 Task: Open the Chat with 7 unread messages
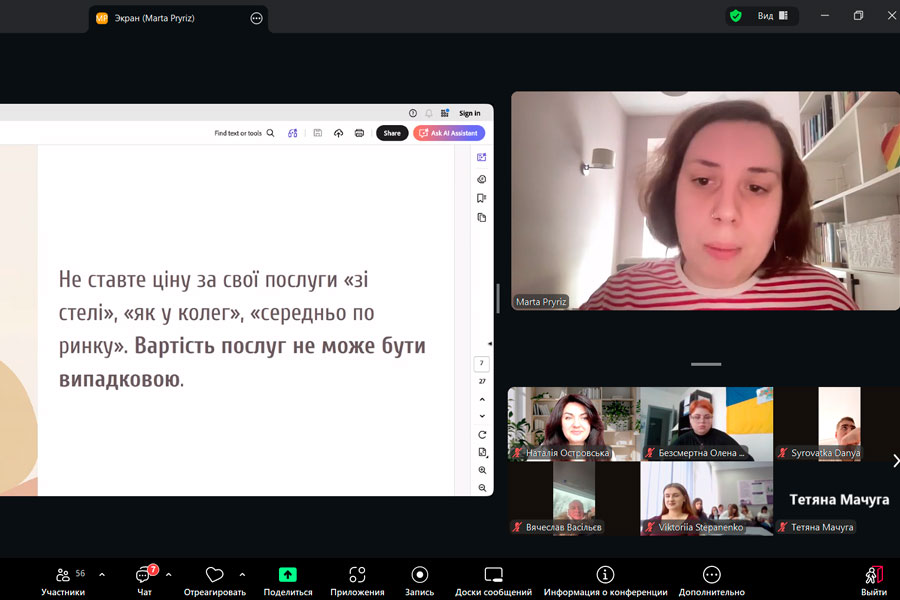144,580
